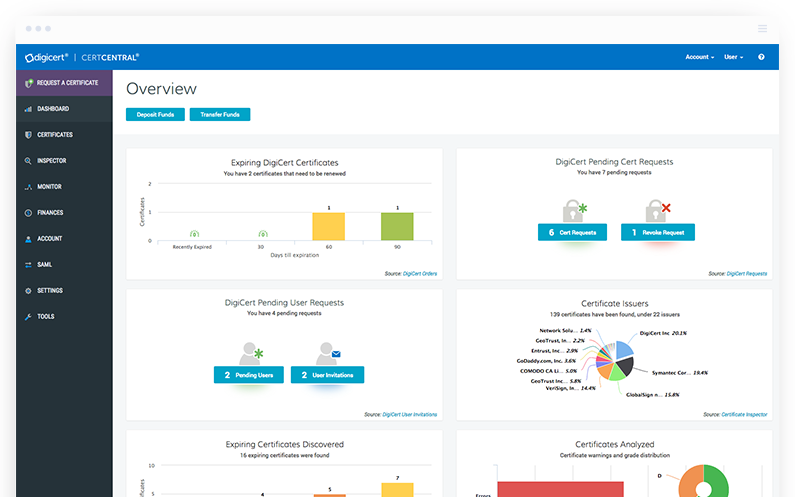Click the Entrust, Inc... 2.9% label
This screenshot has height=497, width=795.
(555, 351)
